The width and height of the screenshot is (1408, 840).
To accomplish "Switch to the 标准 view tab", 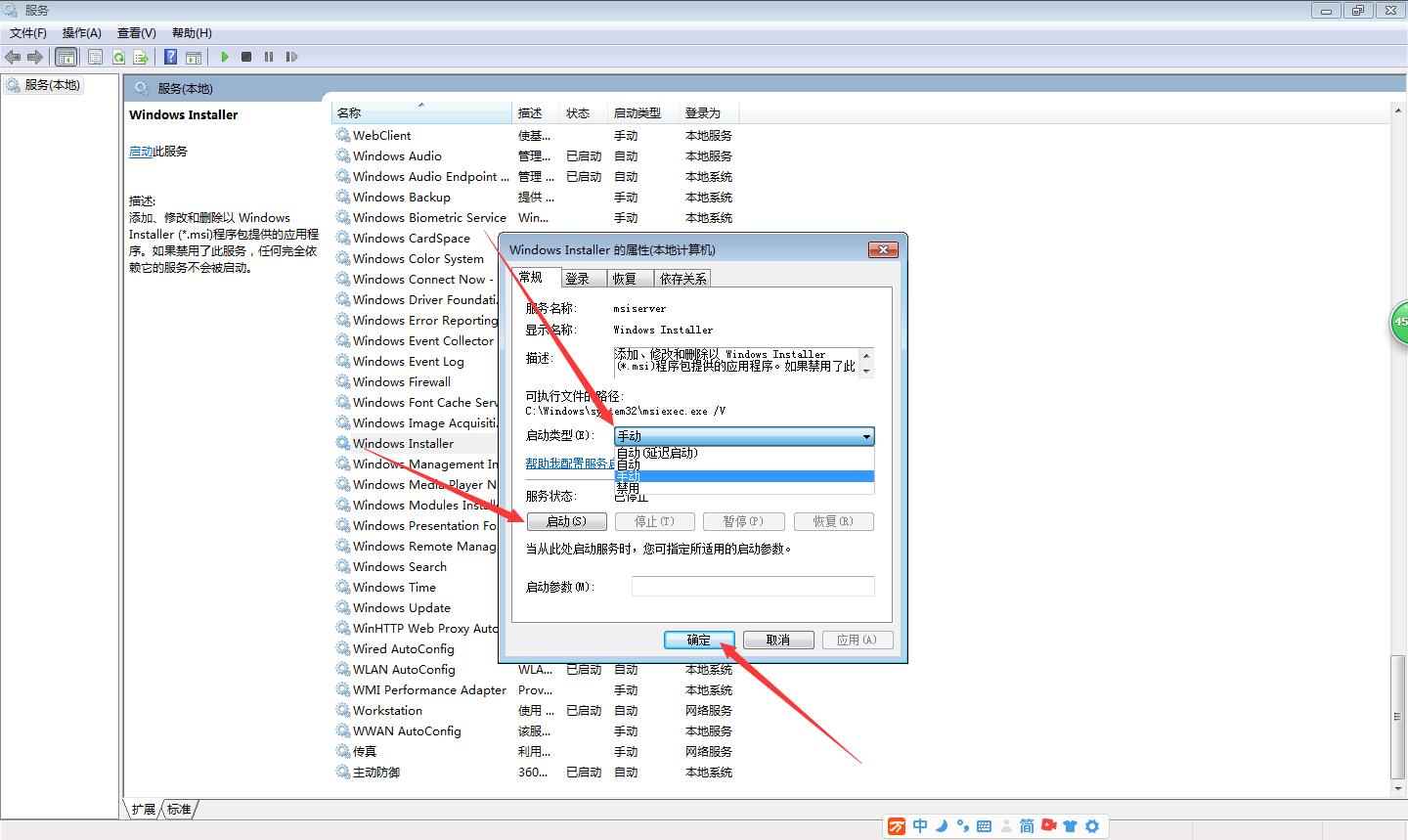I will point(179,809).
